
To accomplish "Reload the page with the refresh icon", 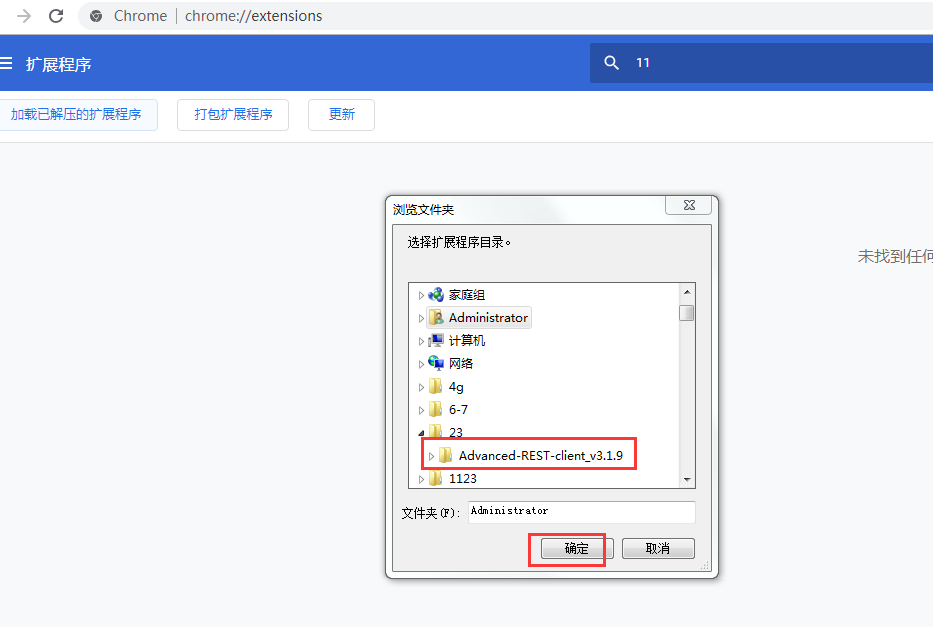I will click(56, 16).
